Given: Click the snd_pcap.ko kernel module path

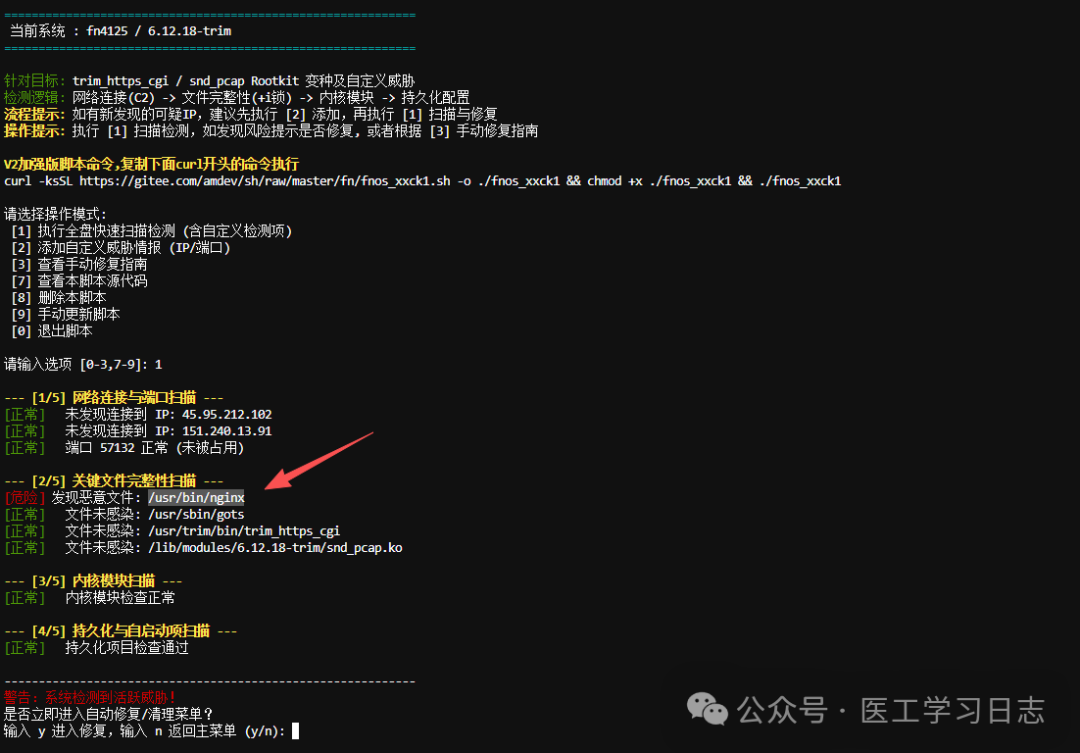Looking at the screenshot, I should 275,548.
